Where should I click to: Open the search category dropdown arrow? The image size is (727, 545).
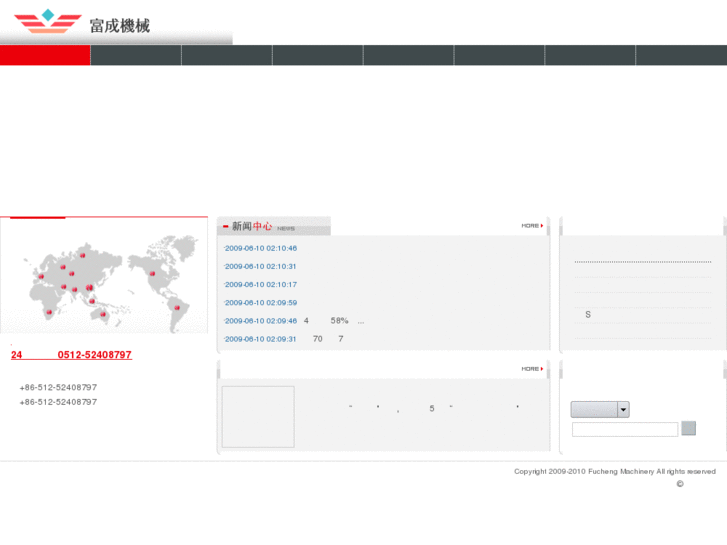[x=623, y=410]
